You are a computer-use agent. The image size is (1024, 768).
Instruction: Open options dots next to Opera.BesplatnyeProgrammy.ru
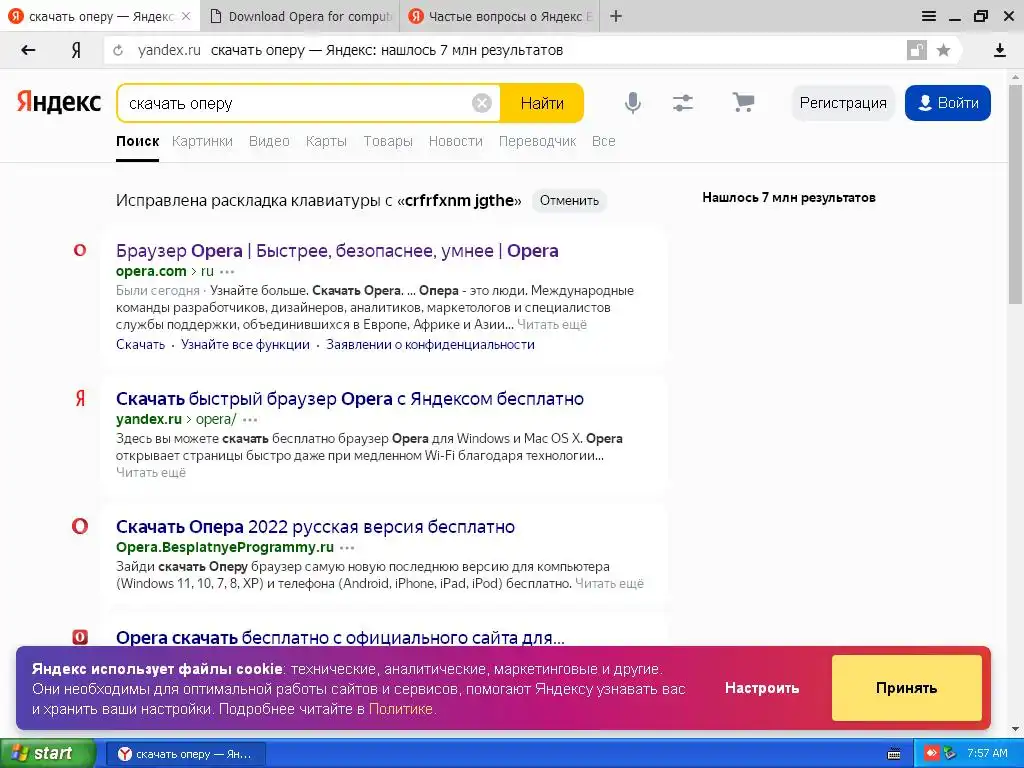tap(347, 548)
